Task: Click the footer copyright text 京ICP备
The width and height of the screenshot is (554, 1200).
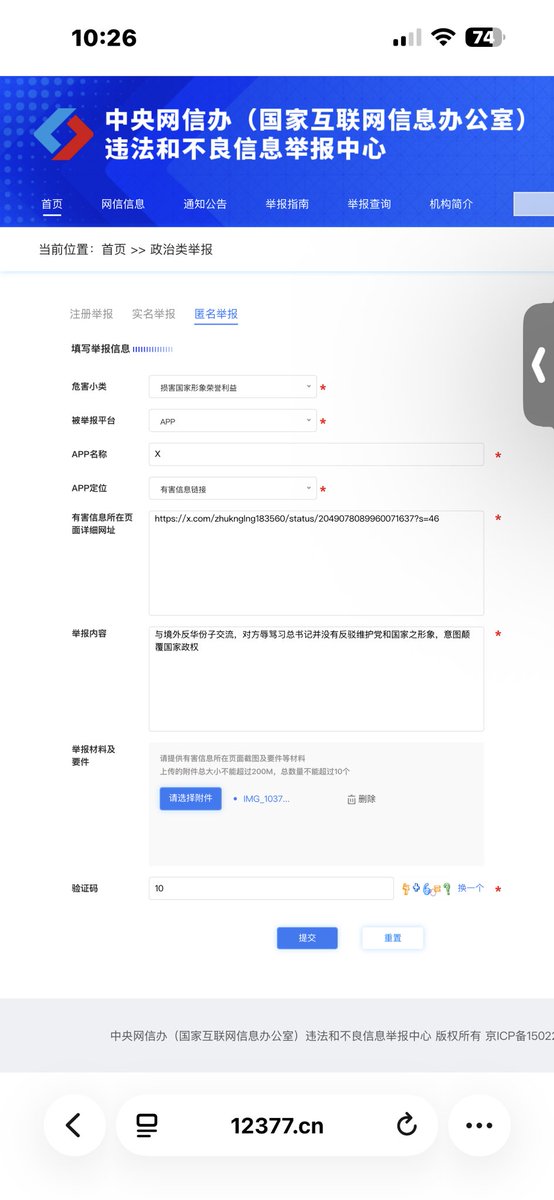Action: 519,1036
